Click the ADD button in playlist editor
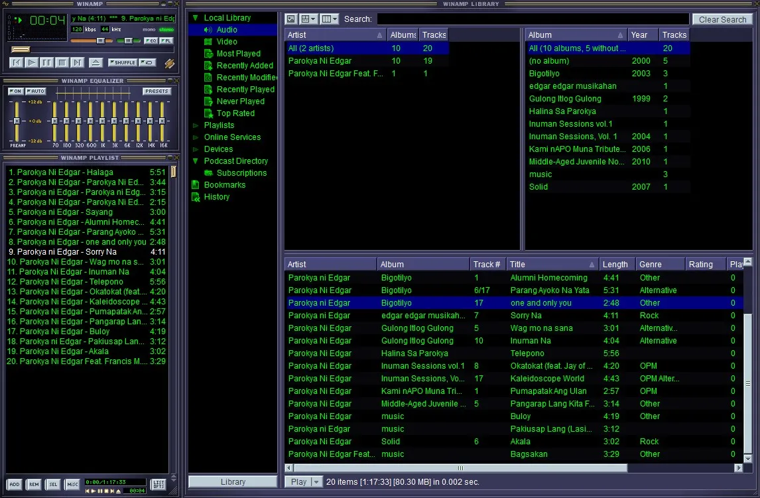This screenshot has width=760, height=498. (x=15, y=484)
